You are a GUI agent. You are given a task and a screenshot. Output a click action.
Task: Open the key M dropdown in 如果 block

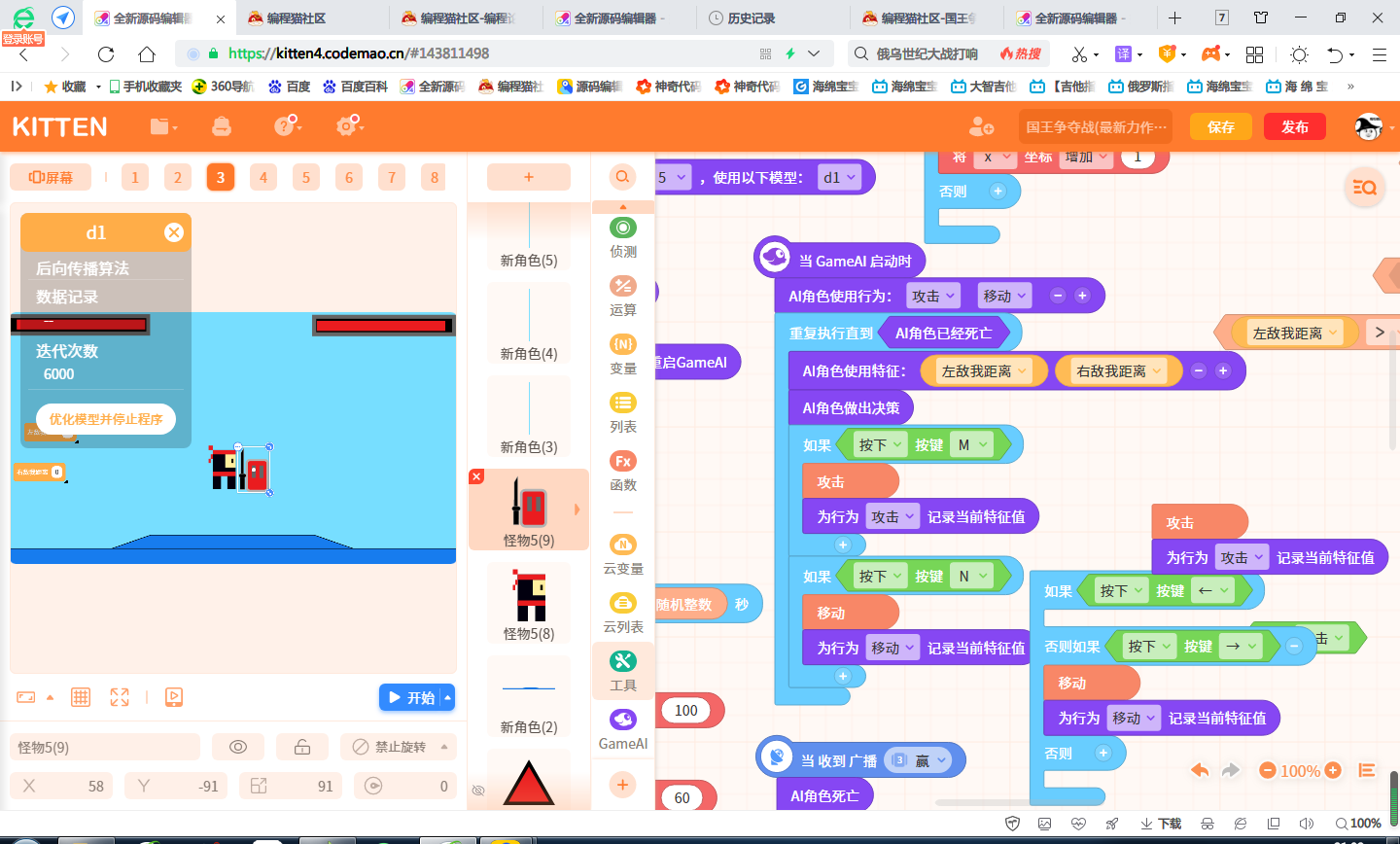pos(972,444)
